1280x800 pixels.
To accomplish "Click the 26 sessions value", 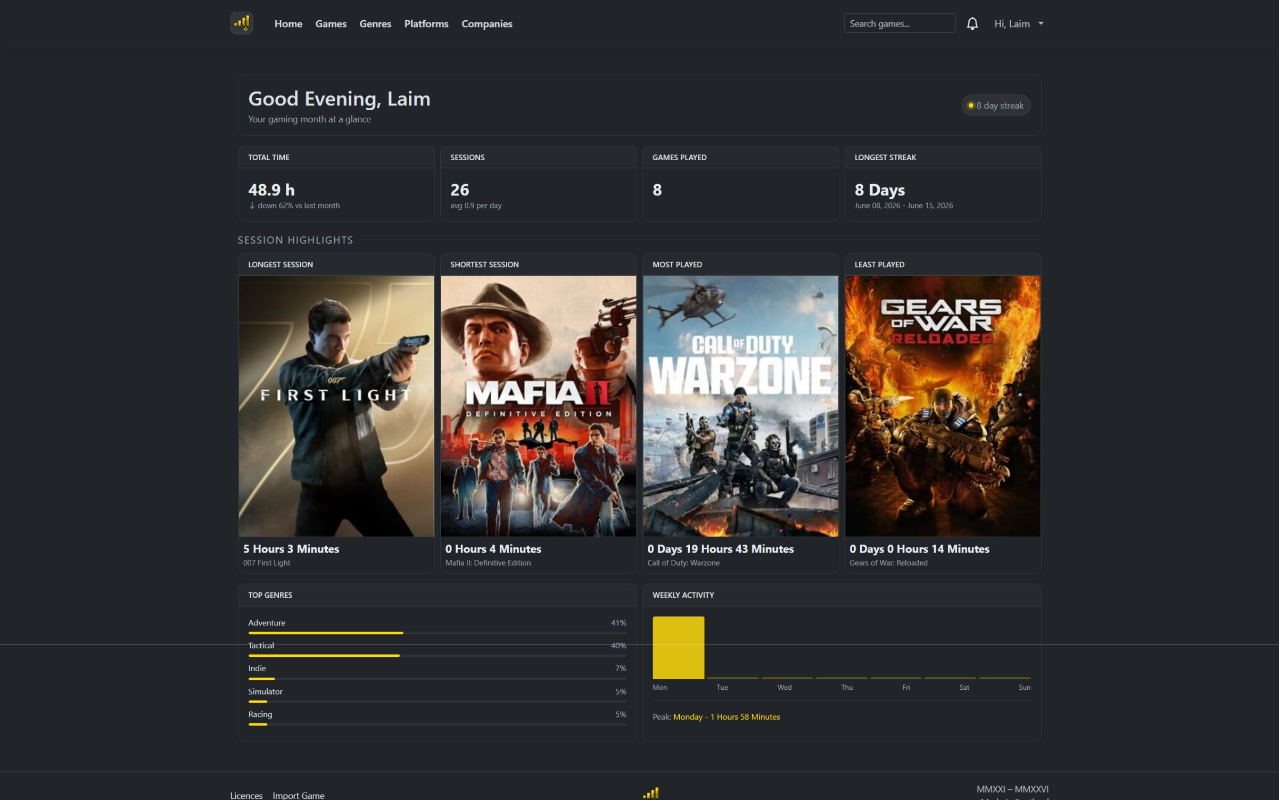I will 460,190.
